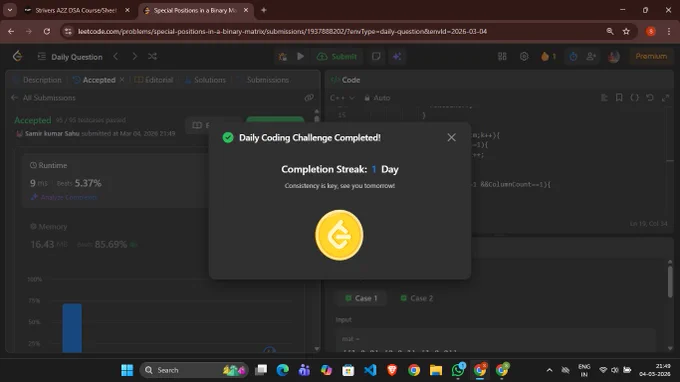The width and height of the screenshot is (680, 382).
Task: Click the Premium button
Action: [651, 56]
